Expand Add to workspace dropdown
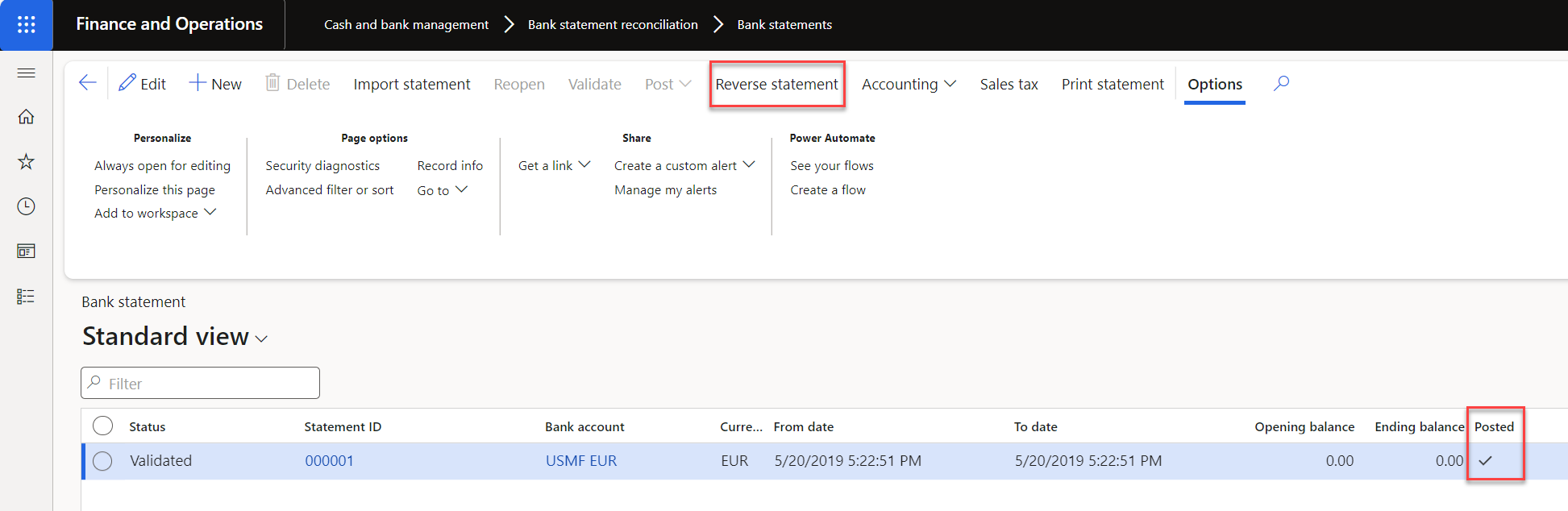 (155, 214)
